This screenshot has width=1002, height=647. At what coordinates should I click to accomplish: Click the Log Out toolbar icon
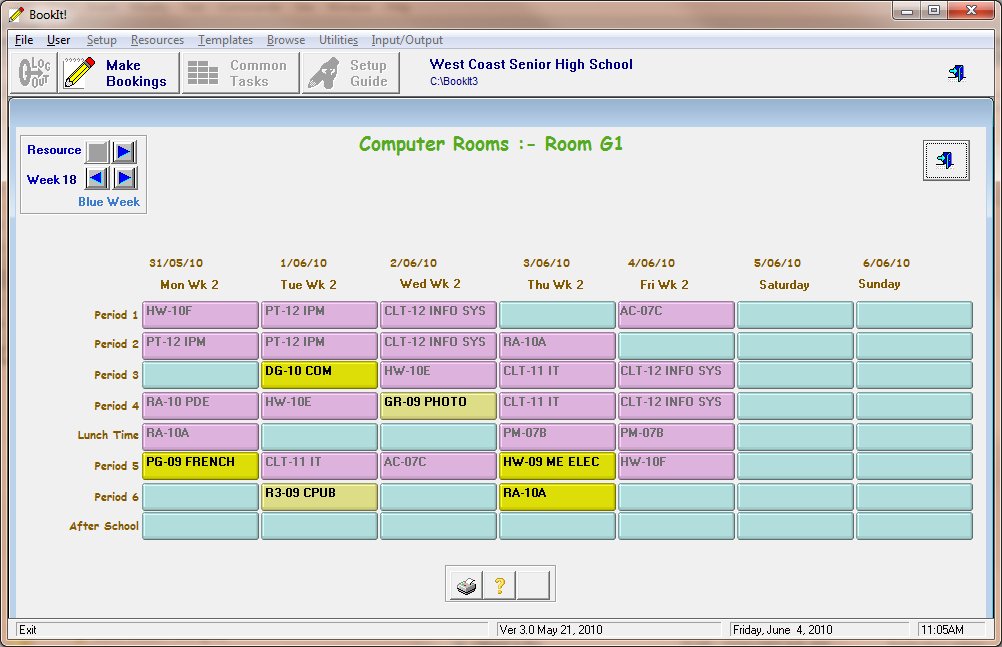tap(35, 73)
